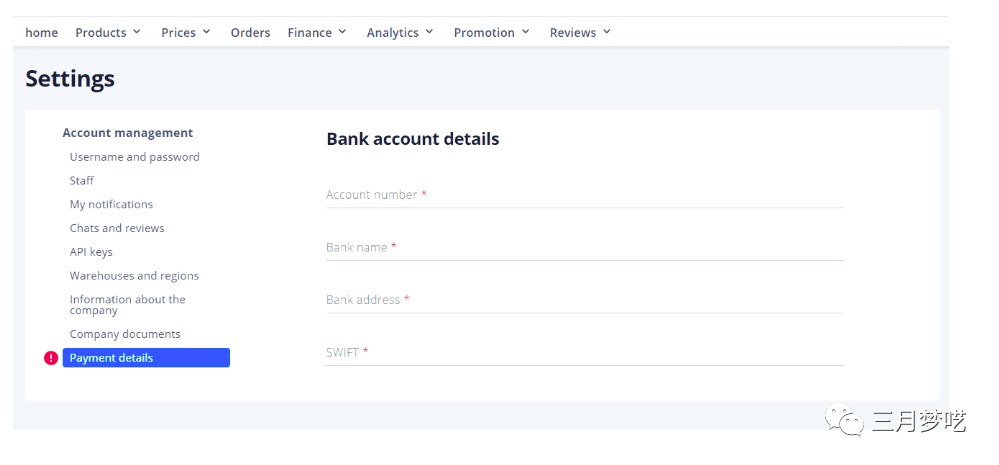Expand the Promotion dropdown menu

click(x=491, y=33)
